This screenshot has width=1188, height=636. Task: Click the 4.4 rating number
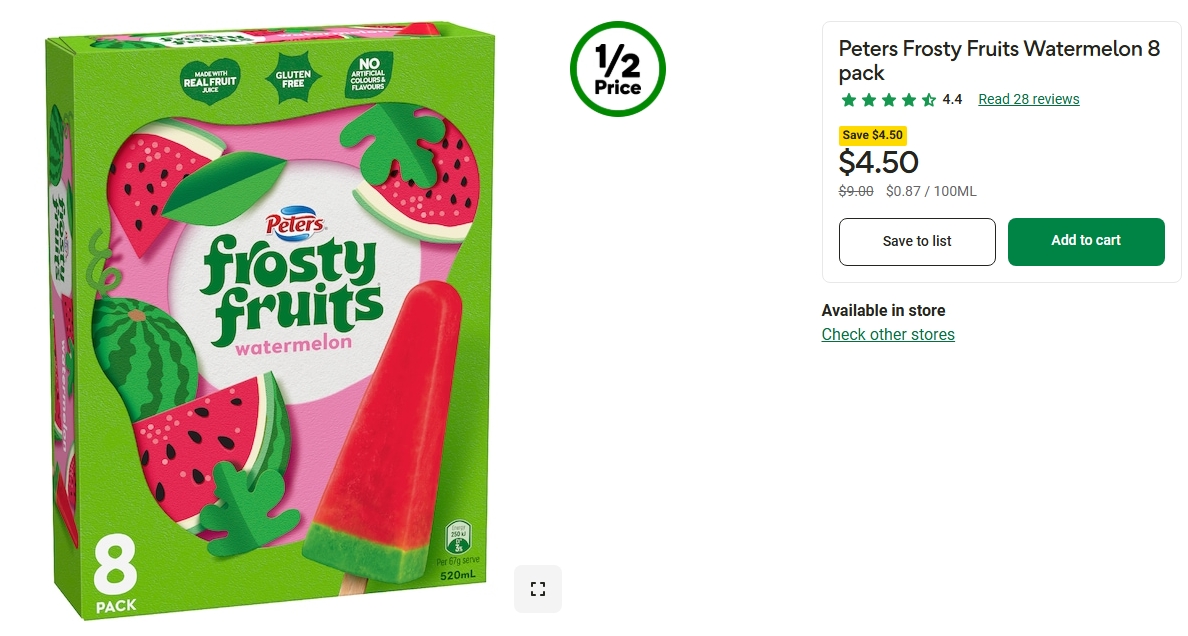point(952,99)
